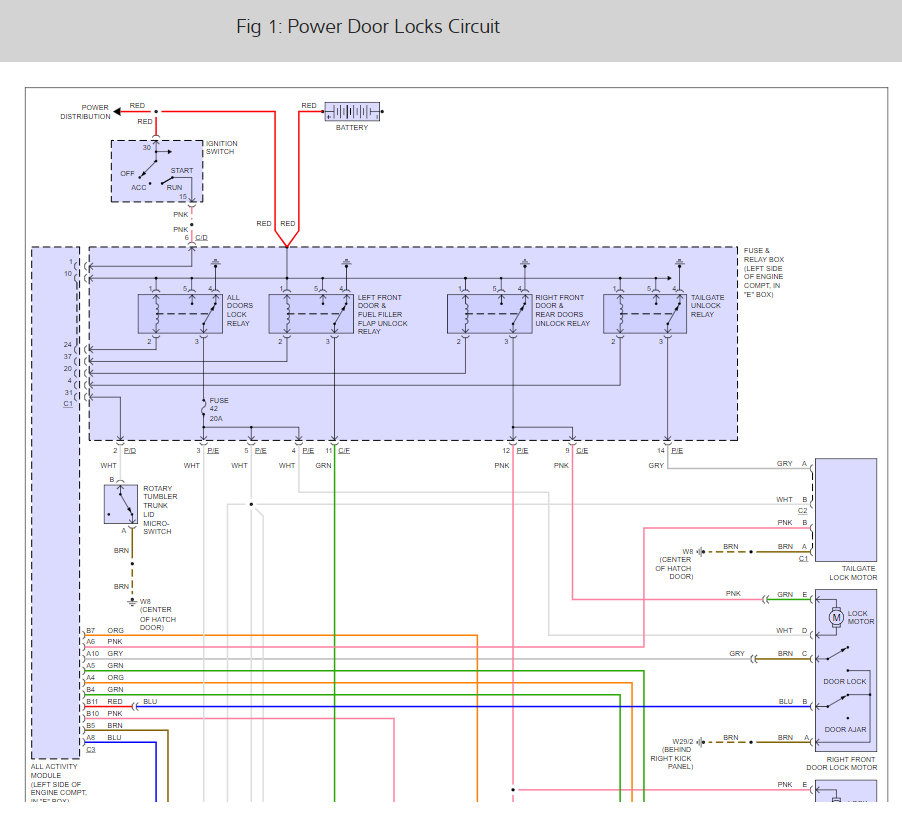The width and height of the screenshot is (902, 824).
Task: Click the Fuse 42 20A label
Action: (218, 410)
